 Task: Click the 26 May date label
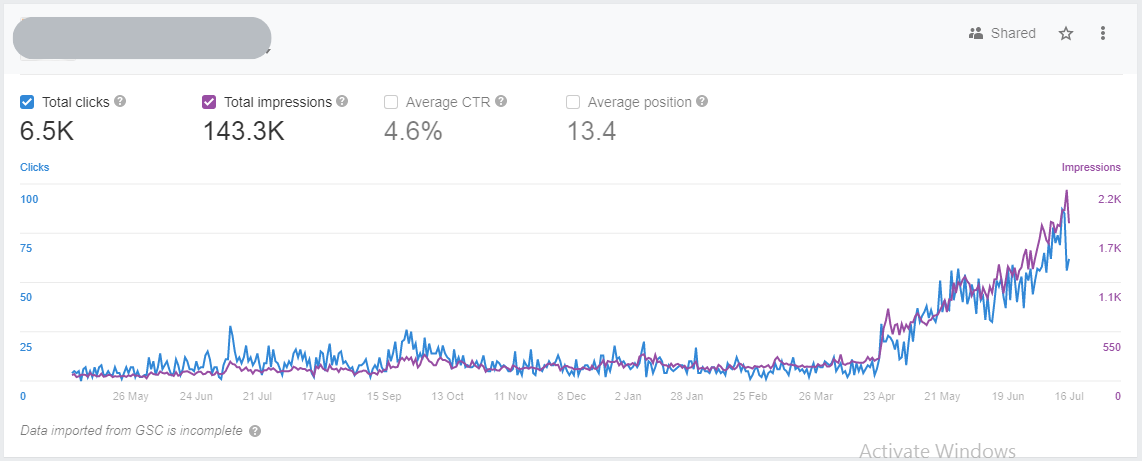130,396
